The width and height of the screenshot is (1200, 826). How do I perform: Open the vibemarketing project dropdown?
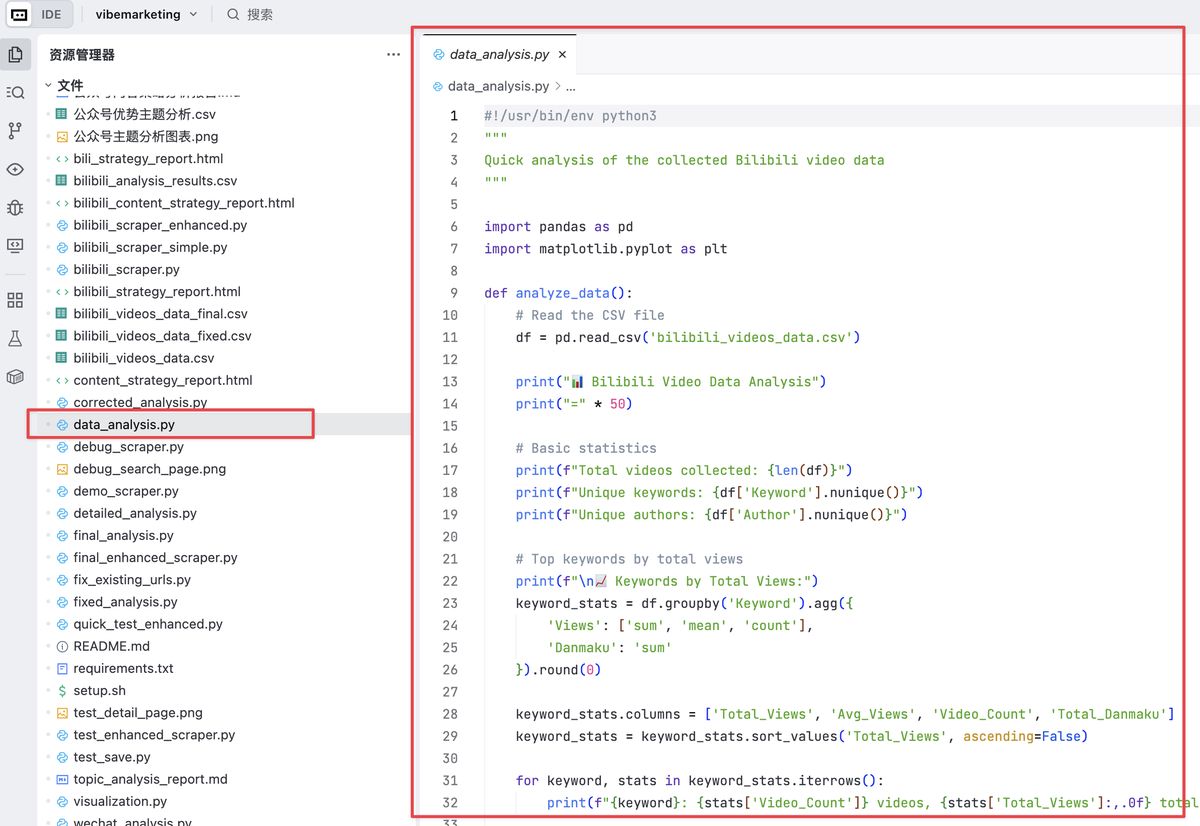click(146, 15)
